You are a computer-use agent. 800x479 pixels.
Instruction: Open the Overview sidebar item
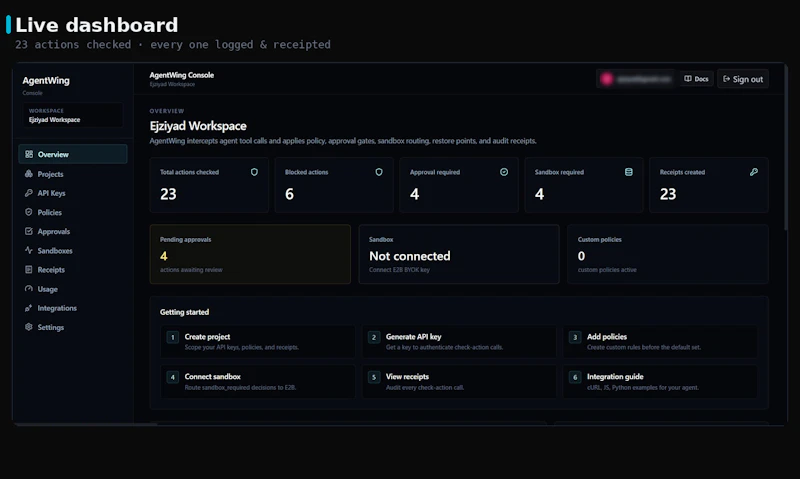(x=72, y=154)
